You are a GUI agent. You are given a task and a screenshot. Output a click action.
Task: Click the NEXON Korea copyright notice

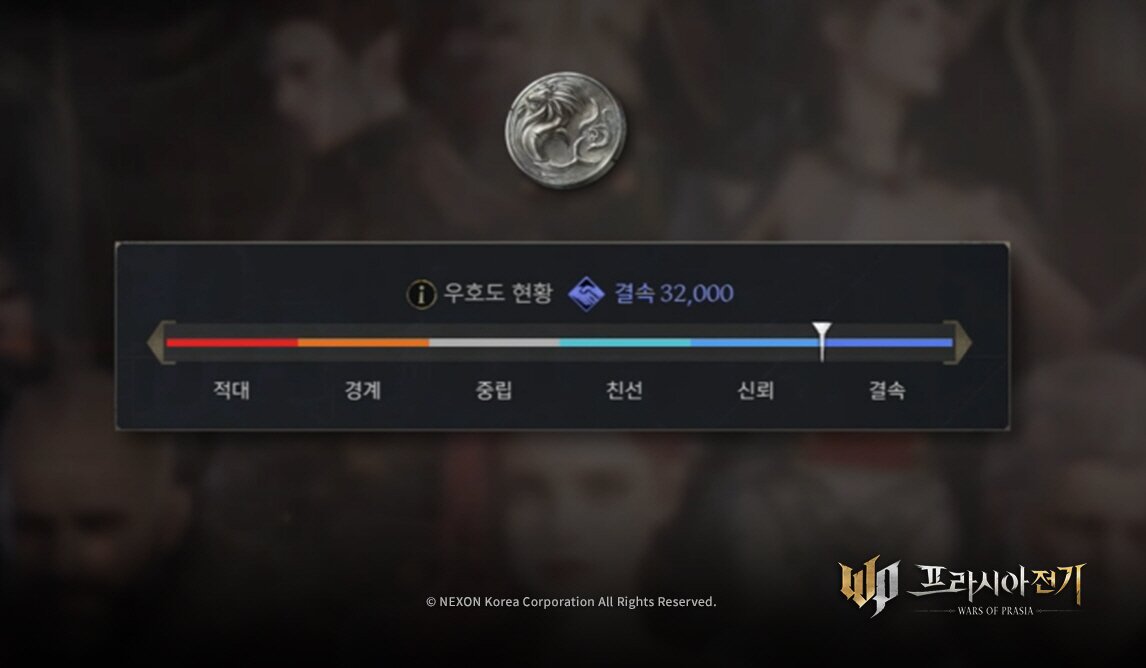571,601
